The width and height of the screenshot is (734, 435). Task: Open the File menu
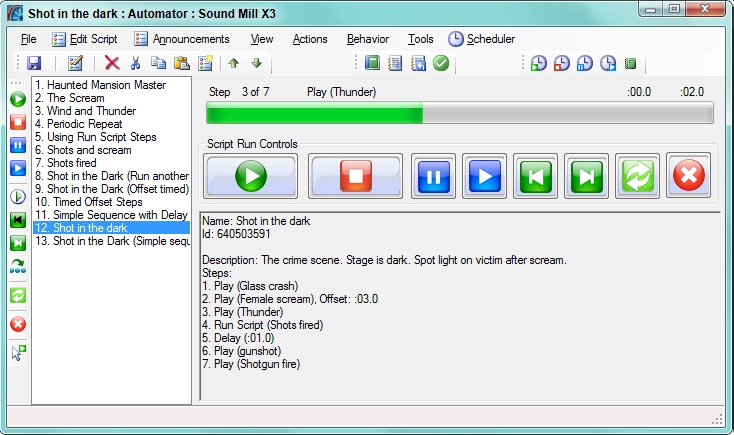(x=29, y=39)
